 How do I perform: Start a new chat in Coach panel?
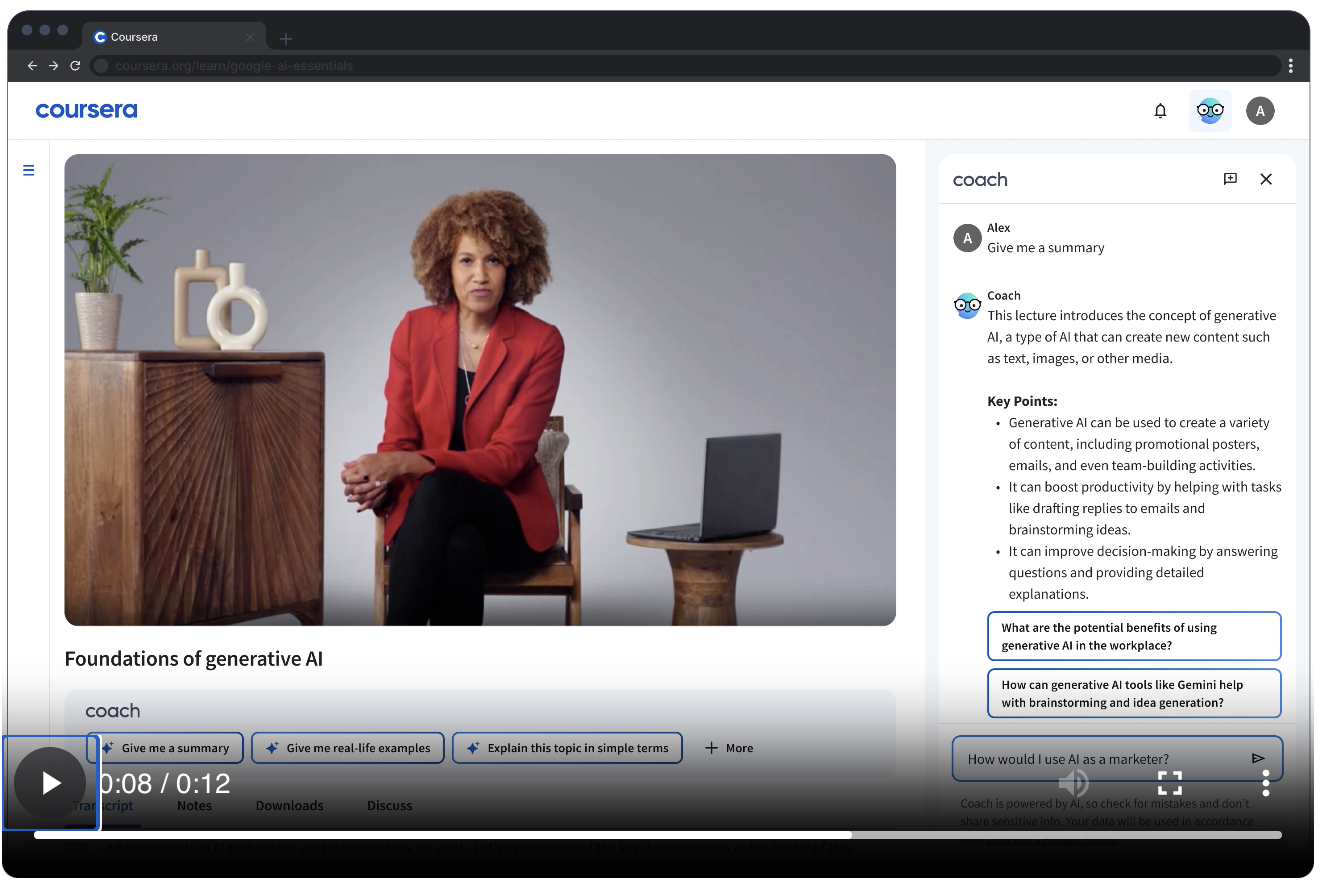(1230, 179)
